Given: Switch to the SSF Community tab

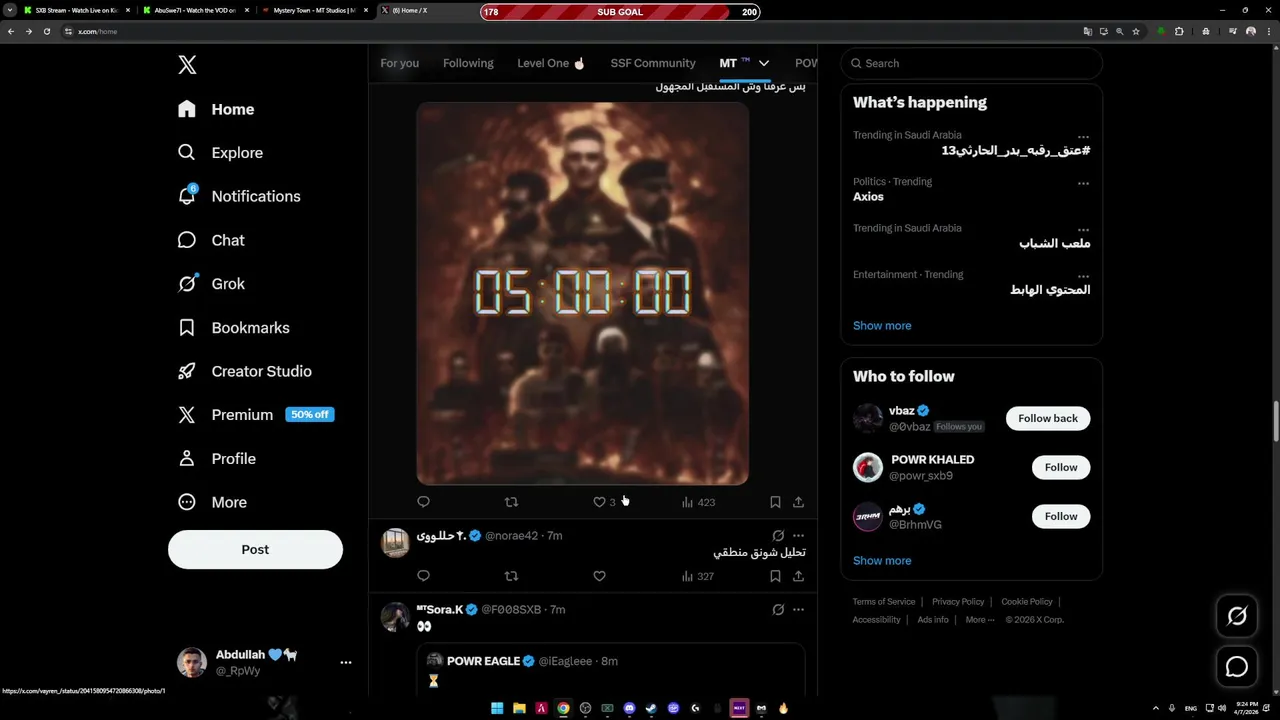Looking at the screenshot, I should [x=653, y=63].
